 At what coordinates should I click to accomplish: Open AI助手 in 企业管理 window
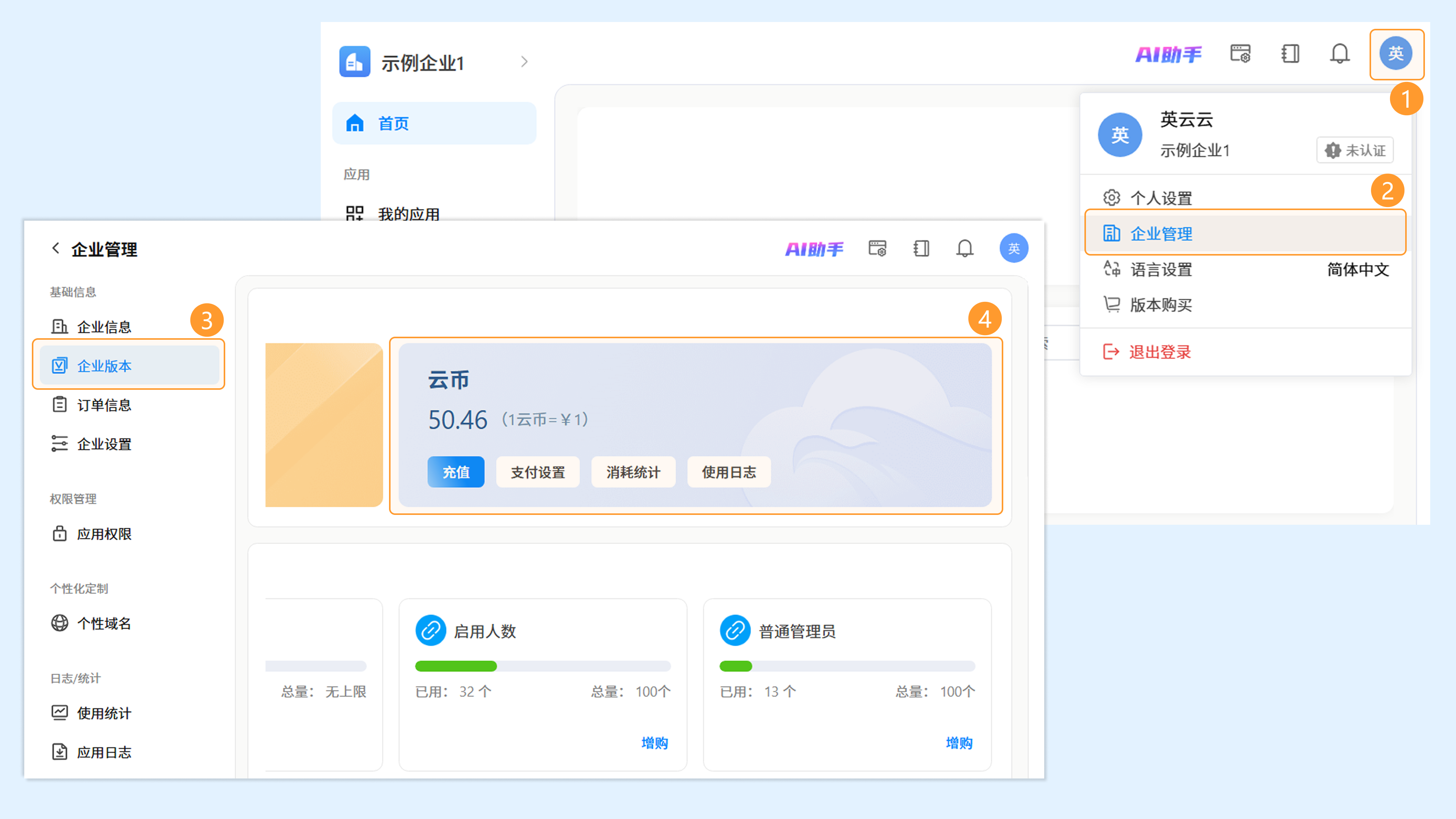(814, 249)
